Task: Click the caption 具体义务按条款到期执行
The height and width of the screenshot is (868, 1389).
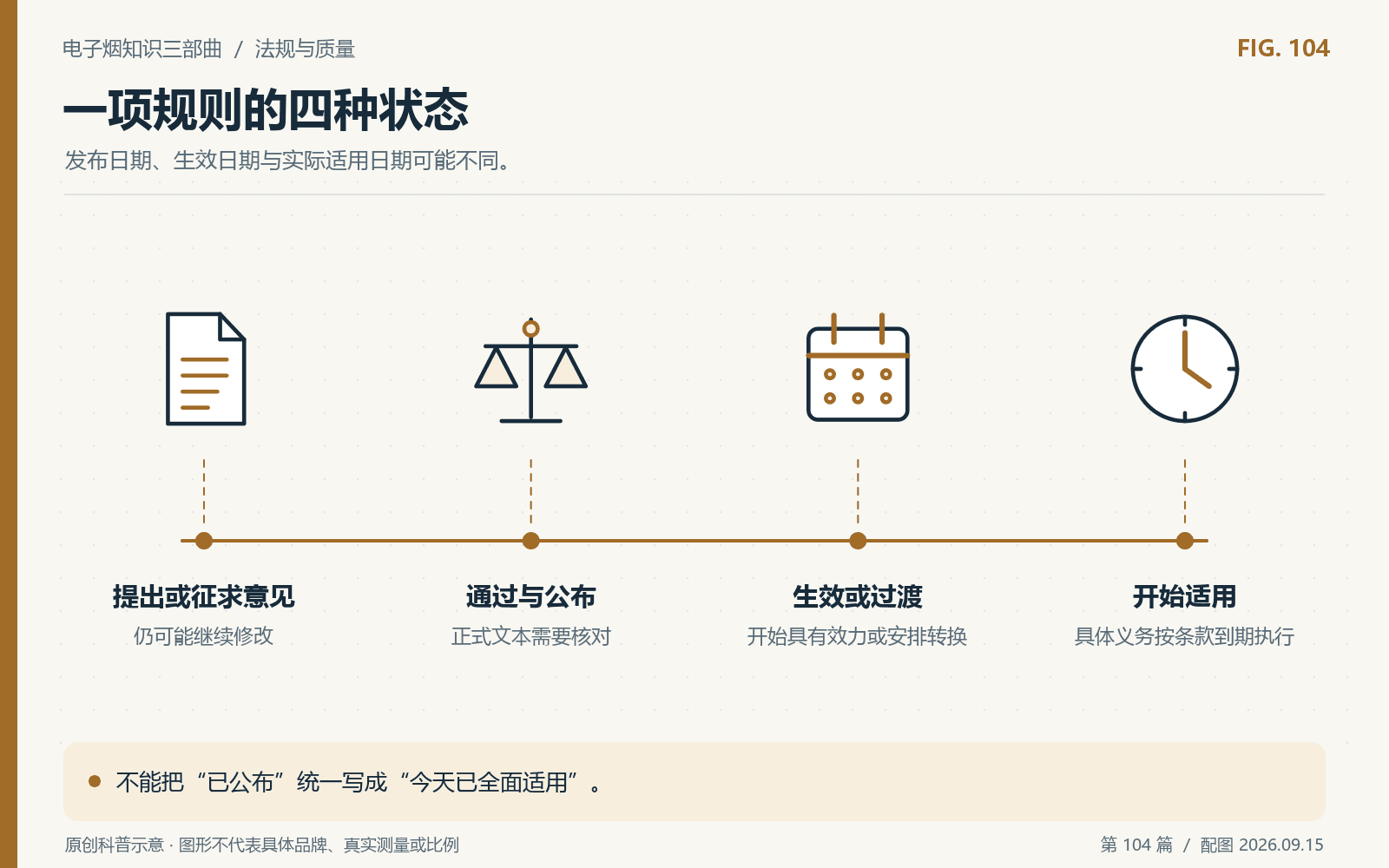Action: (x=1185, y=636)
